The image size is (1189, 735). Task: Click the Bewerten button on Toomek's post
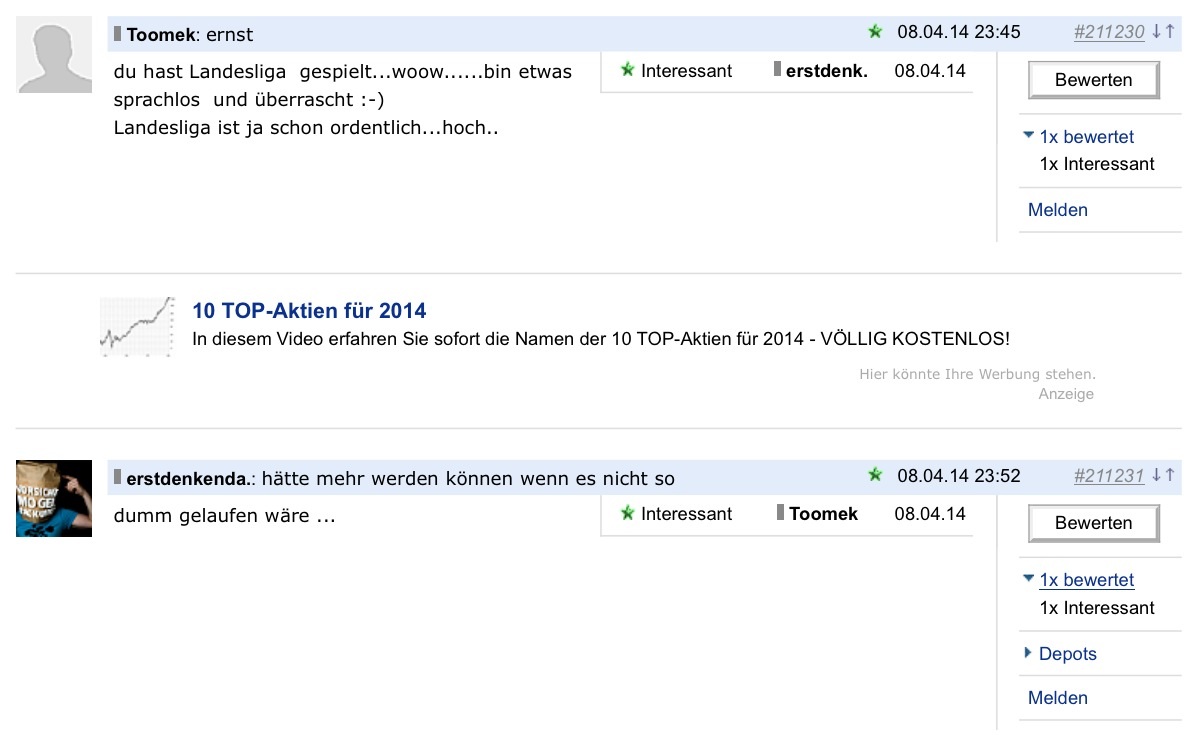[x=1093, y=80]
